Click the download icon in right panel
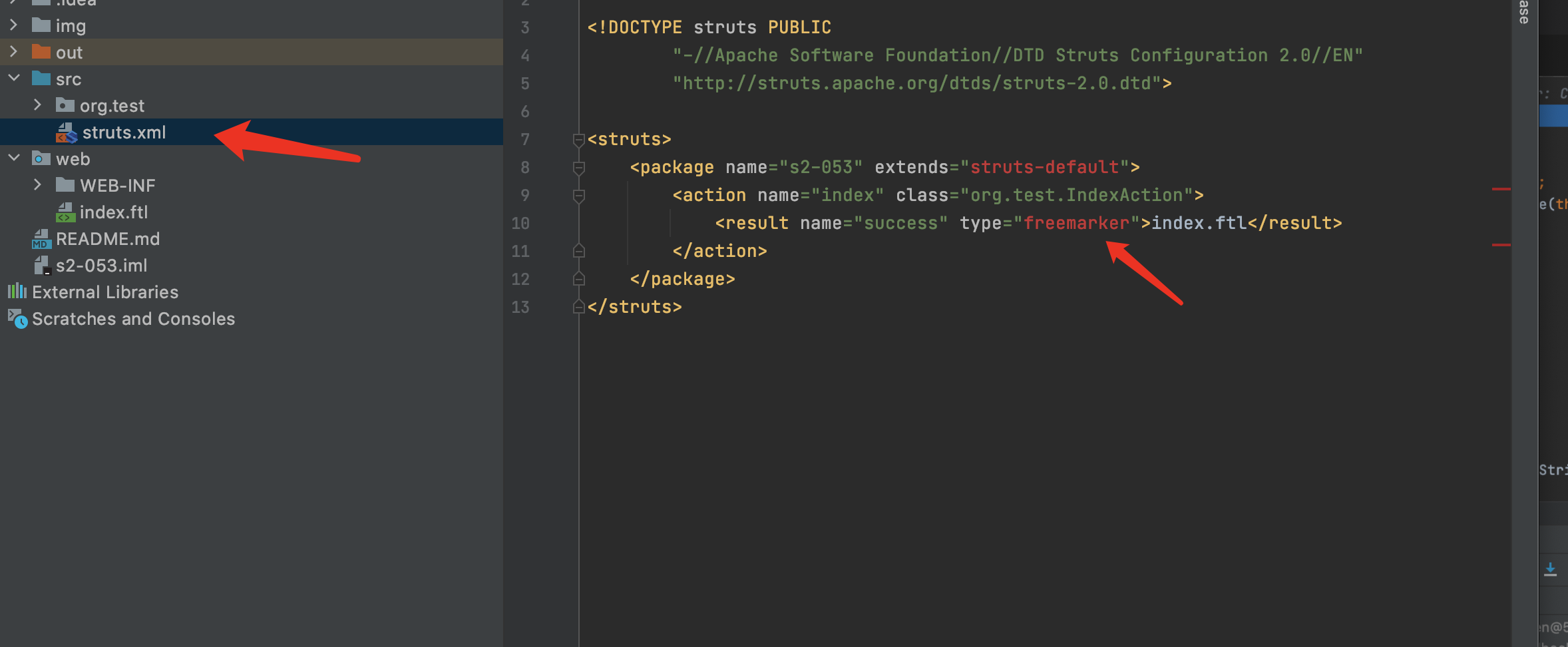 pos(1550,570)
